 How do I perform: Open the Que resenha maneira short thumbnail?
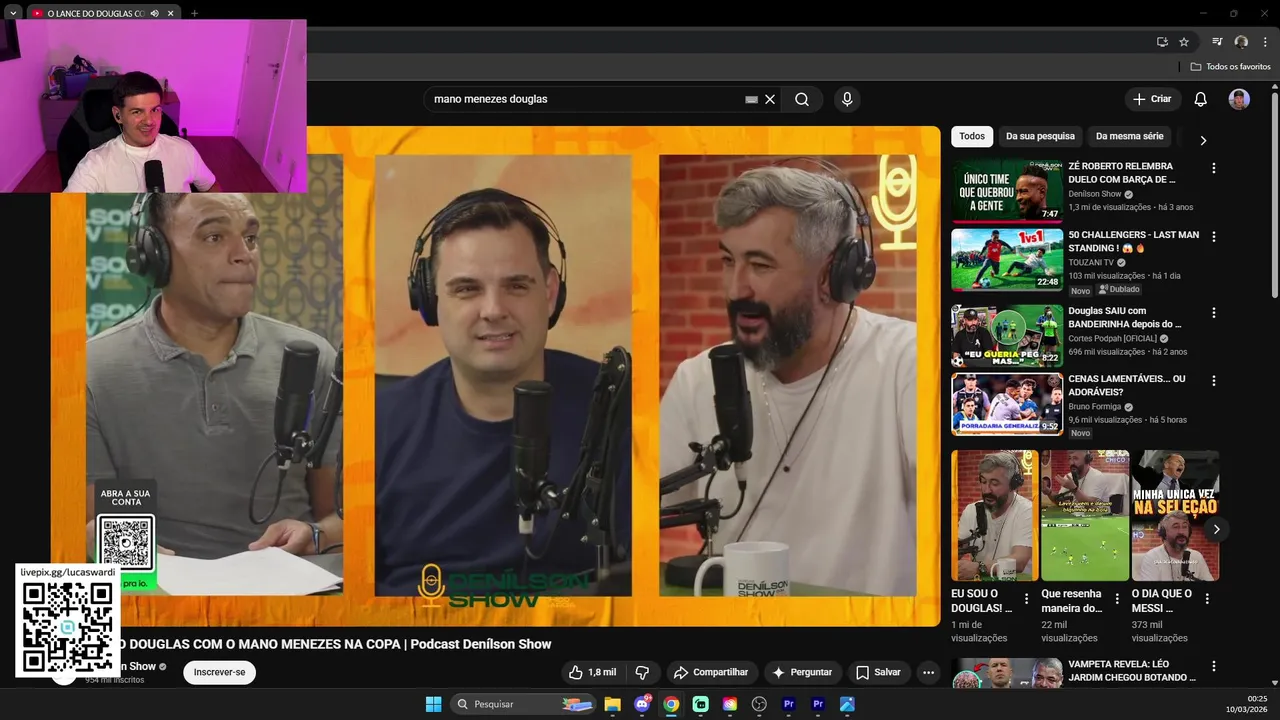[x=1085, y=515]
